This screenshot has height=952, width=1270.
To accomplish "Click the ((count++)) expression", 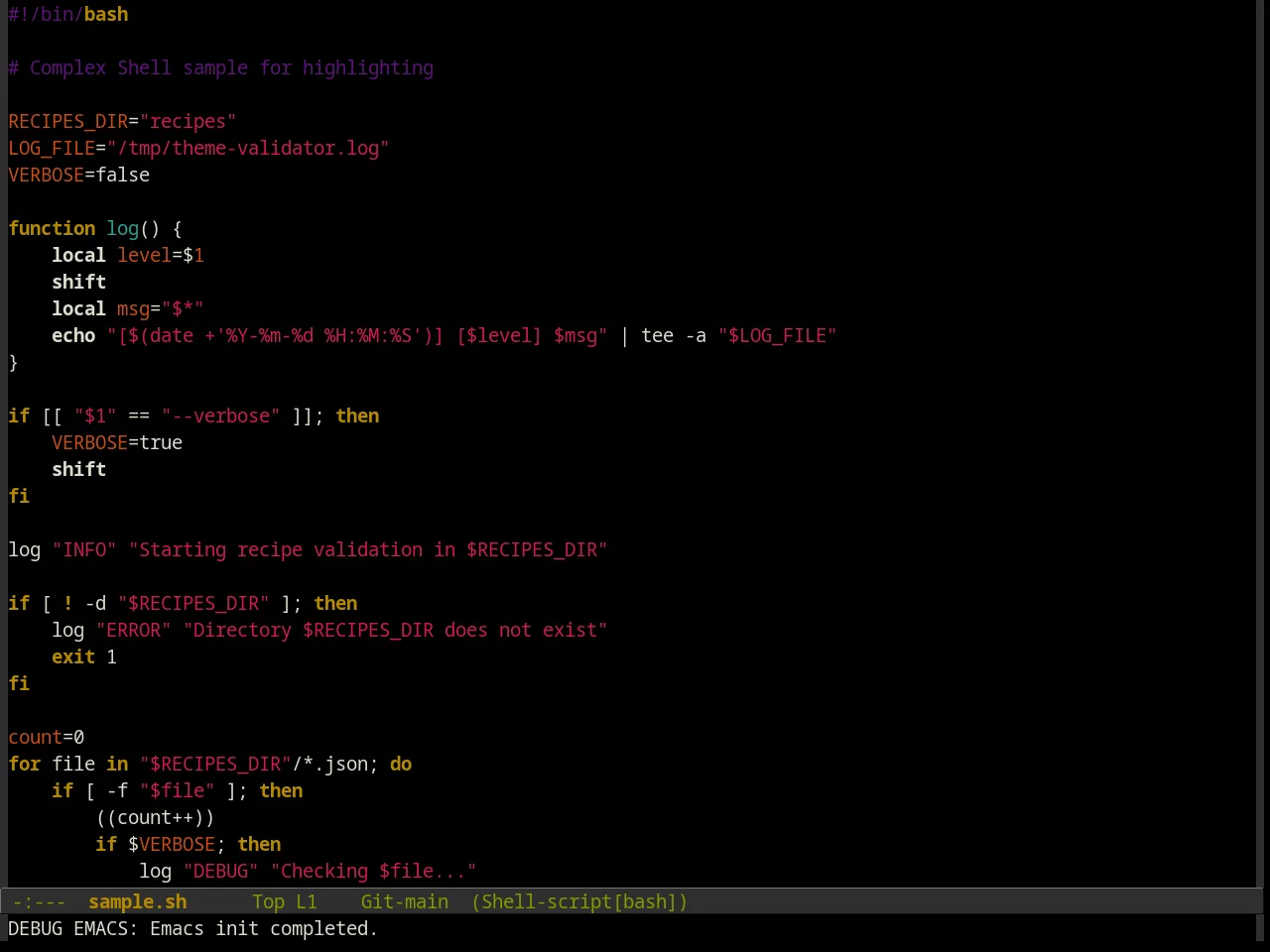I will point(155,817).
